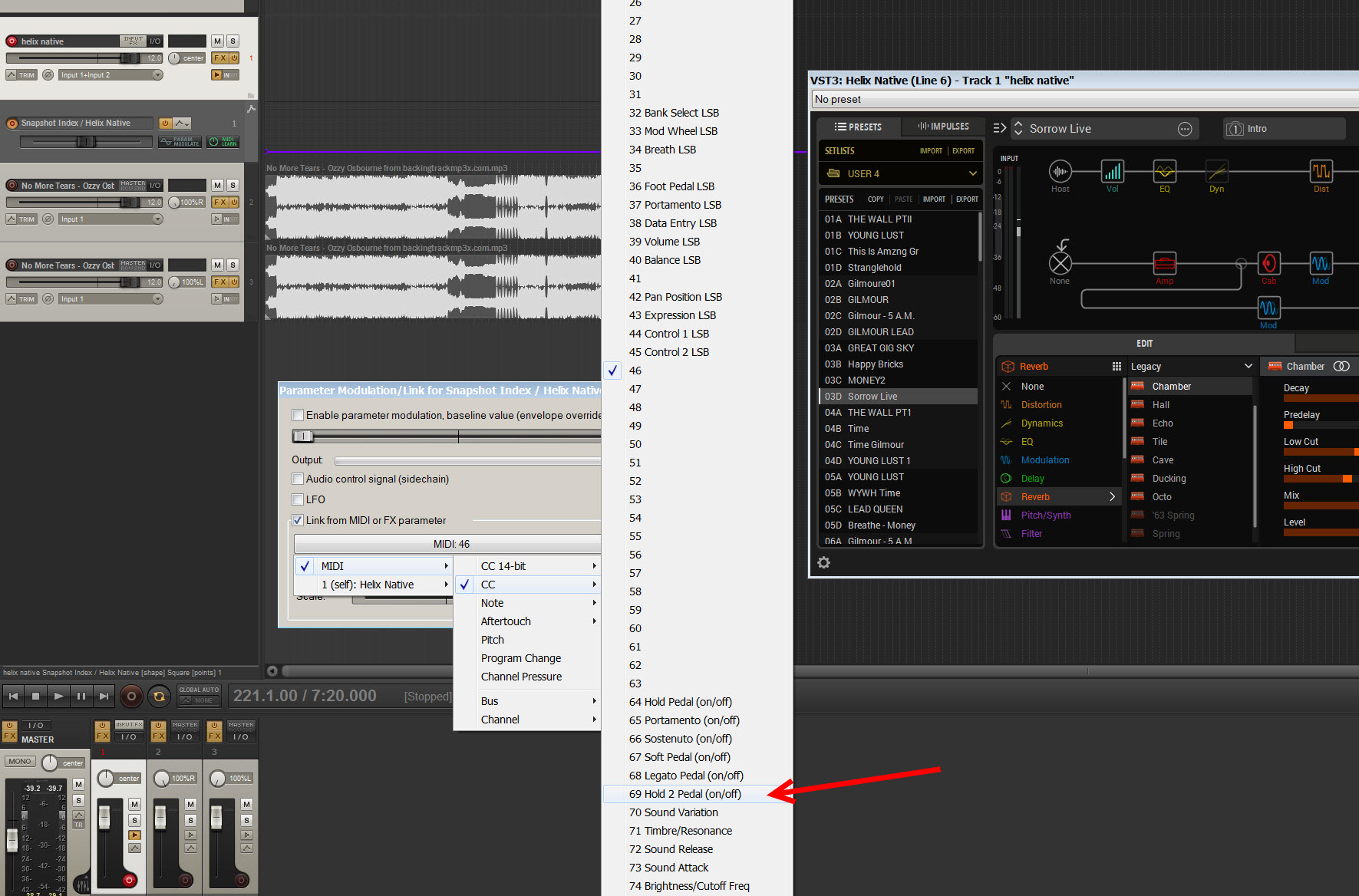The image size is (1359, 896).
Task: Select the Dist block in Helix signal chain
Action: click(1321, 171)
